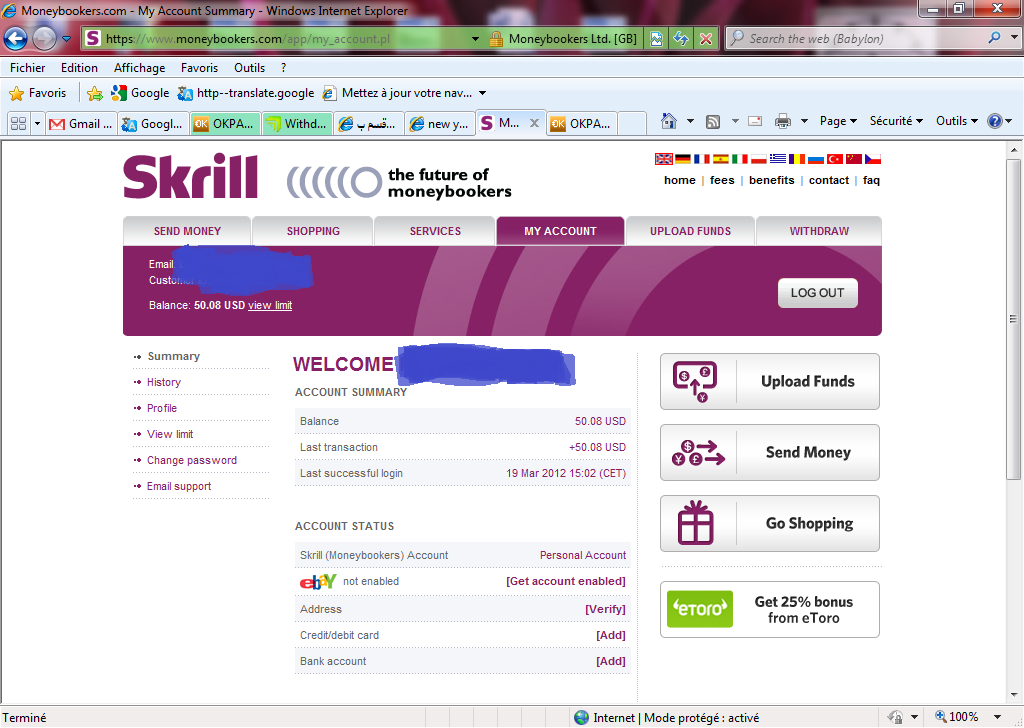Select the Spanish flag language
Viewport: 1024px width, 728px height.
720,159
